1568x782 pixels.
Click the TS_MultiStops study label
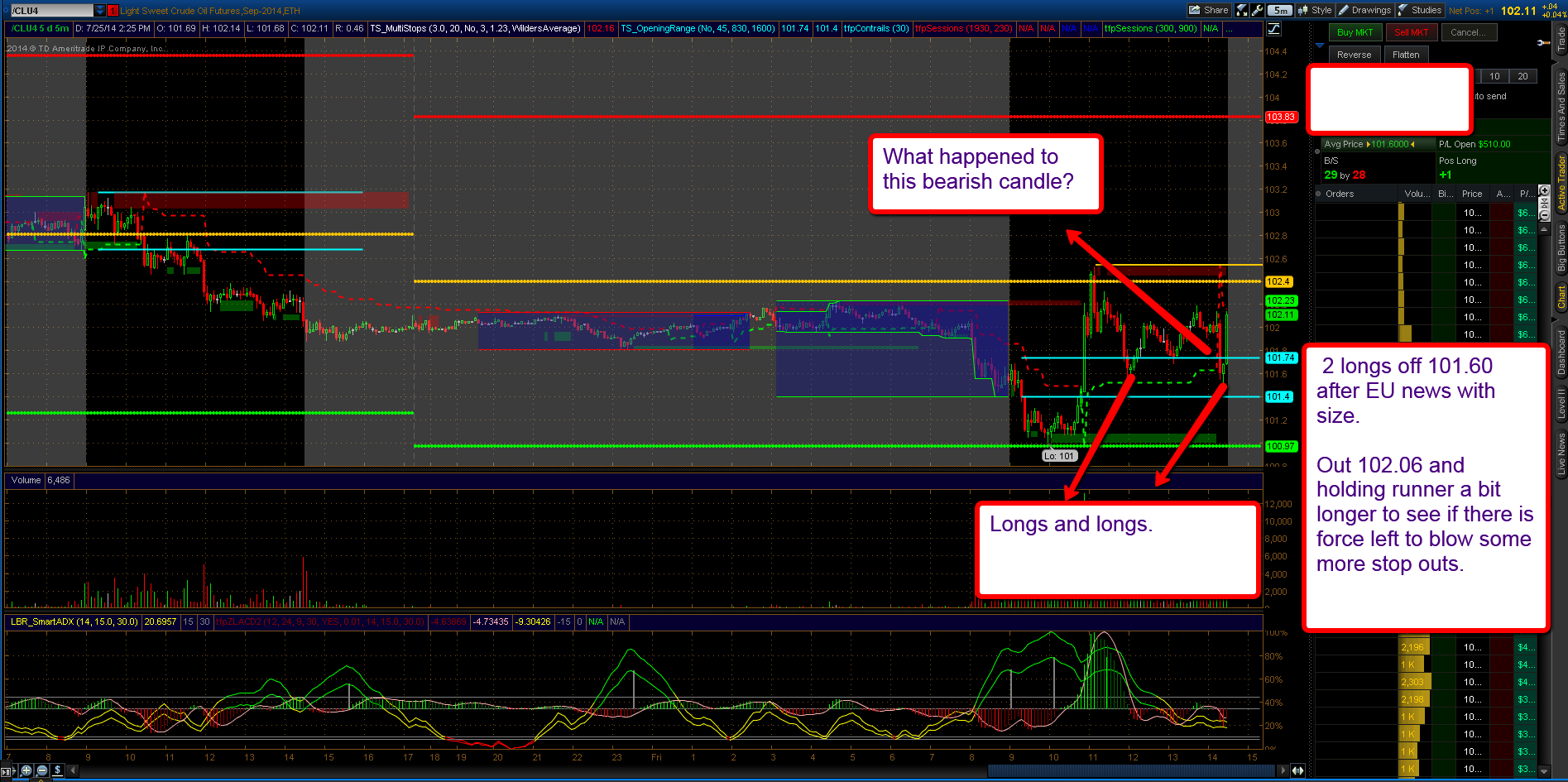tap(475, 28)
